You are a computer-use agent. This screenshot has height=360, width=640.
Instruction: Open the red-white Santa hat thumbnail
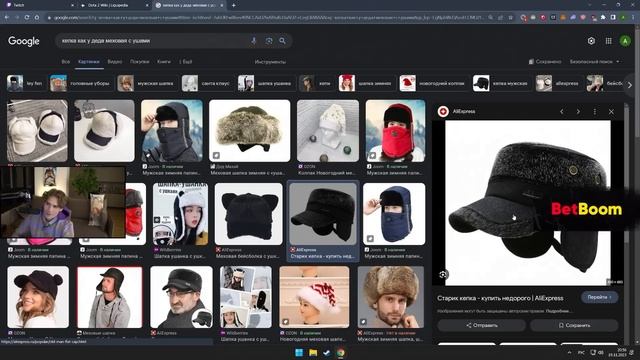[x=314, y=297]
